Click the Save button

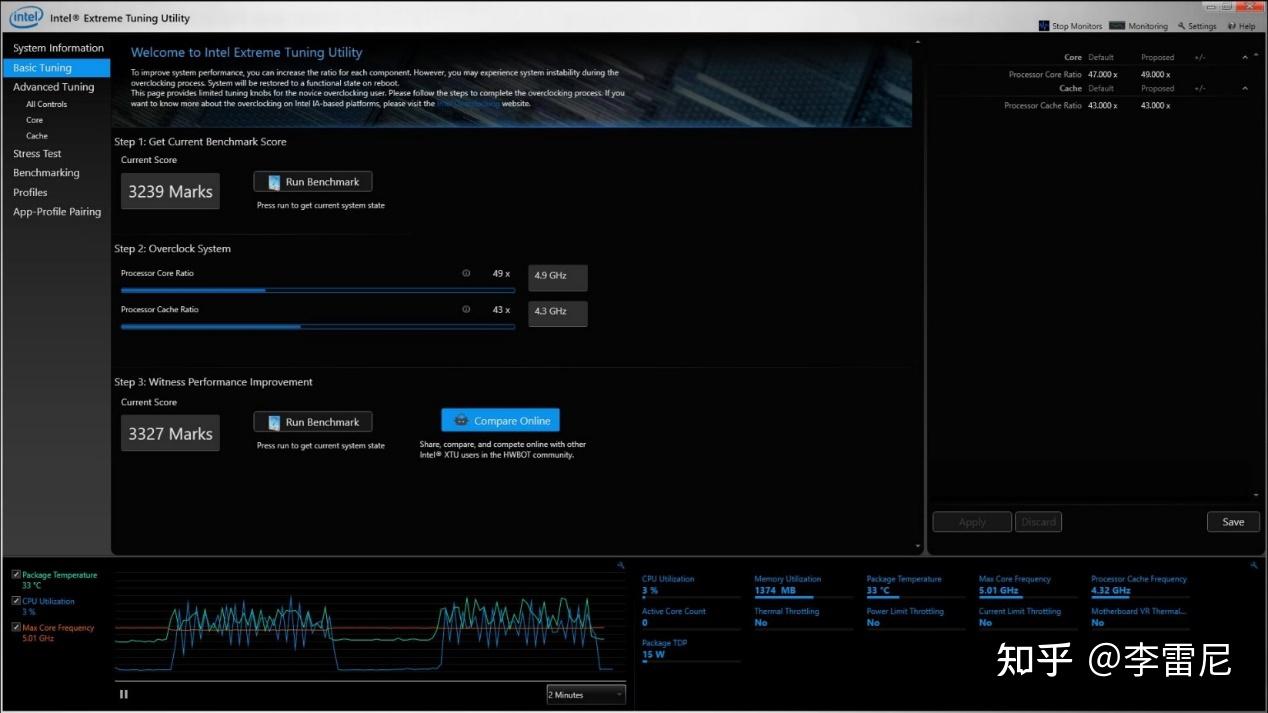(x=1233, y=522)
